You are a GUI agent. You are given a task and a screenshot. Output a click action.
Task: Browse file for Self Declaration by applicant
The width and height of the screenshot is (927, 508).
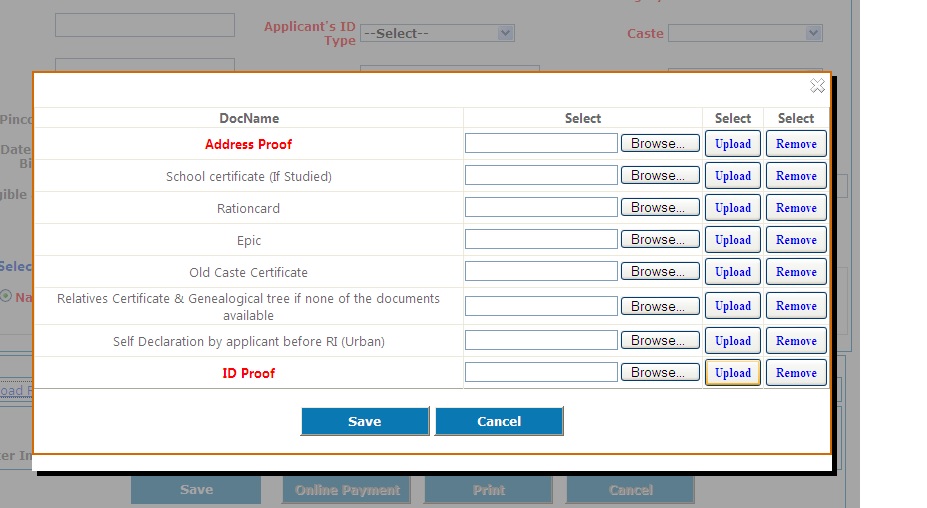pos(659,341)
